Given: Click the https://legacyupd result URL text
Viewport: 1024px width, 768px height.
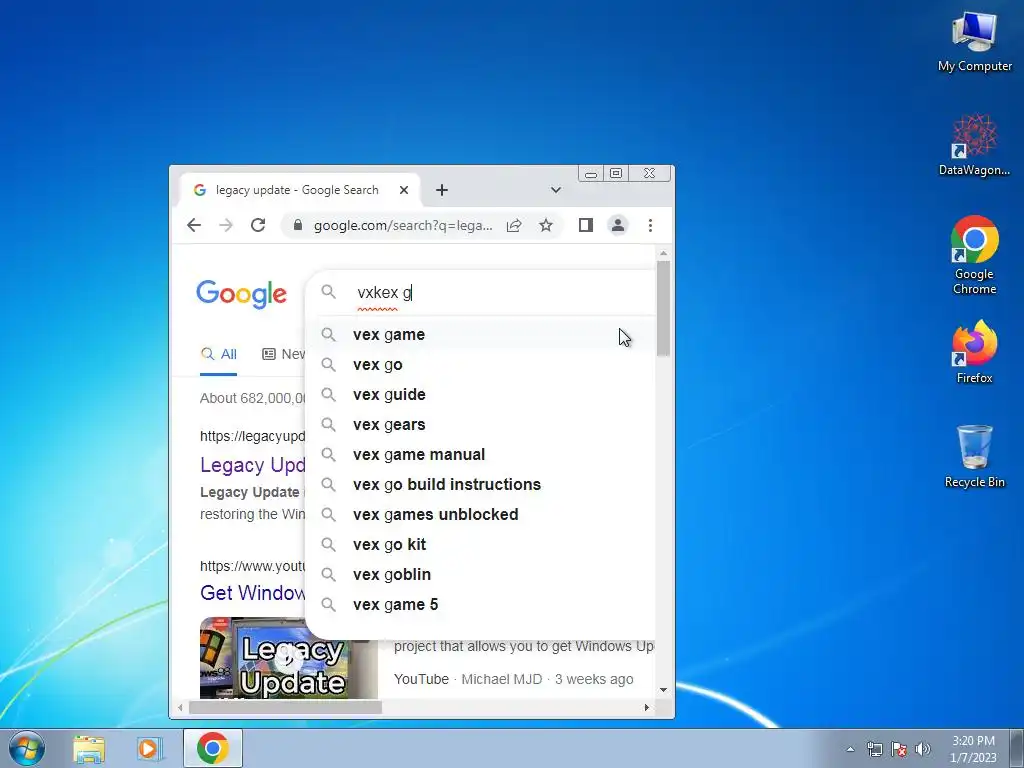Looking at the screenshot, I should (x=253, y=436).
